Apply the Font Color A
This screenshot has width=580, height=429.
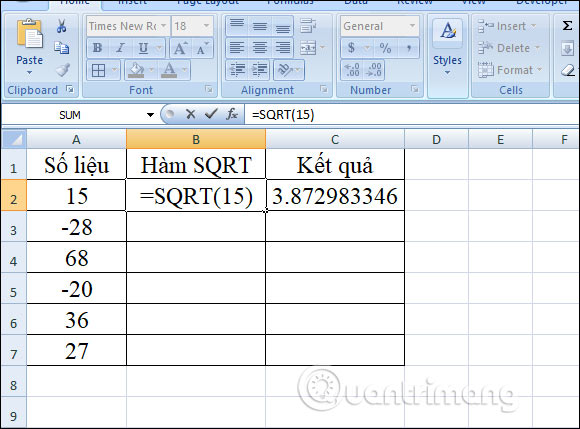(x=169, y=70)
